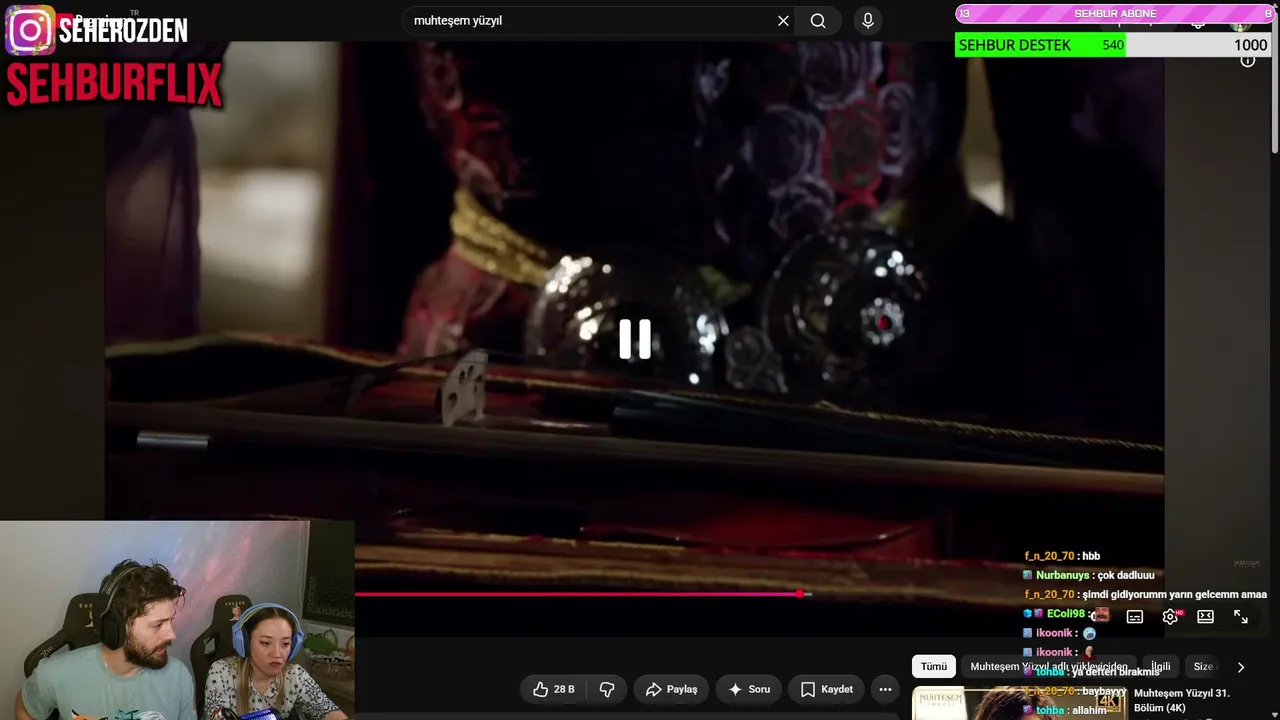The image size is (1280, 720).
Task: Clear the search box with the X
Action: pos(783,21)
